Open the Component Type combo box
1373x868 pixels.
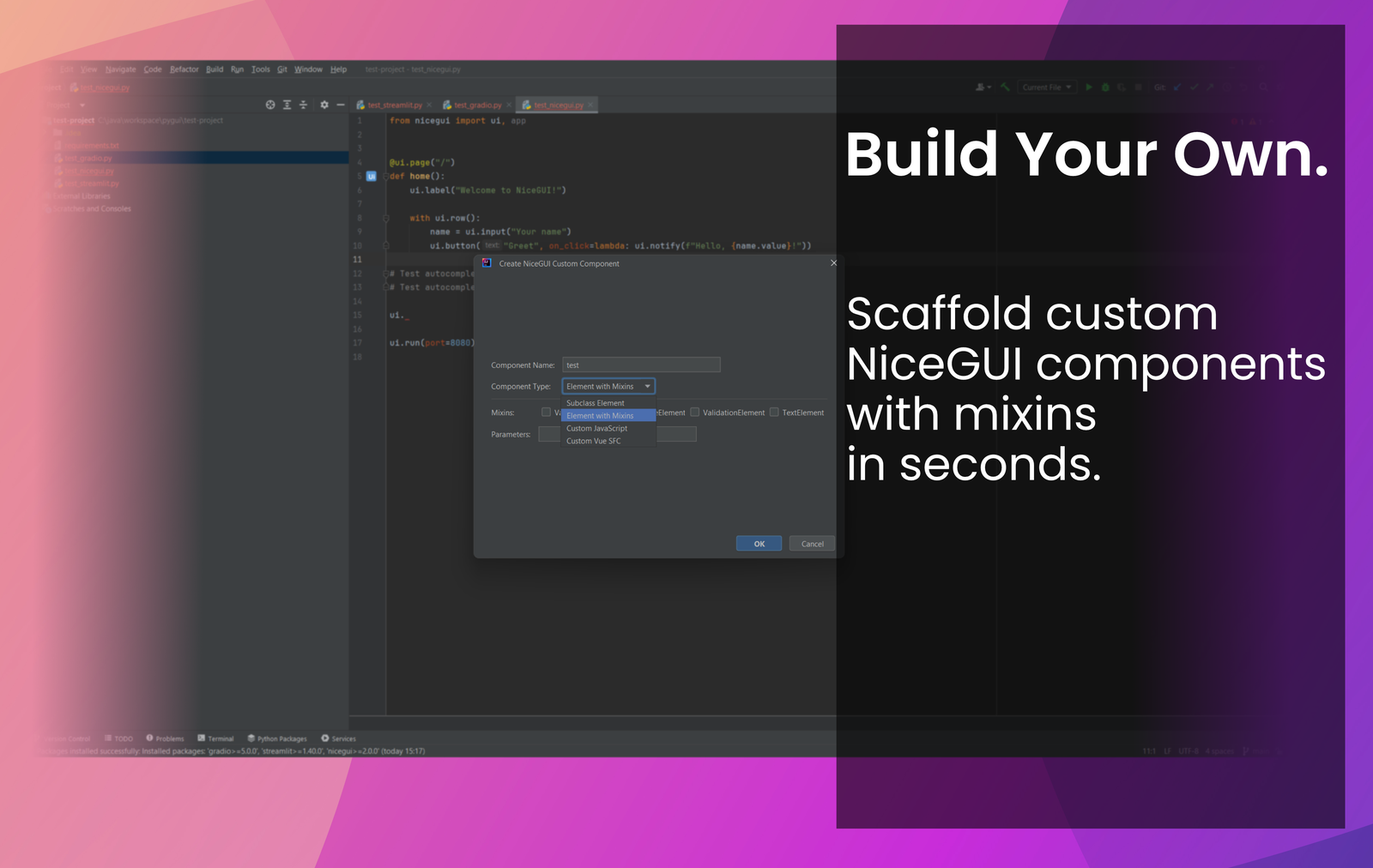608,387
